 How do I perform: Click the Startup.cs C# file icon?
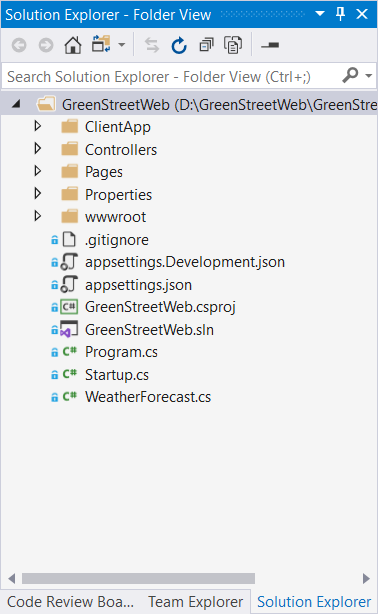click(70, 374)
